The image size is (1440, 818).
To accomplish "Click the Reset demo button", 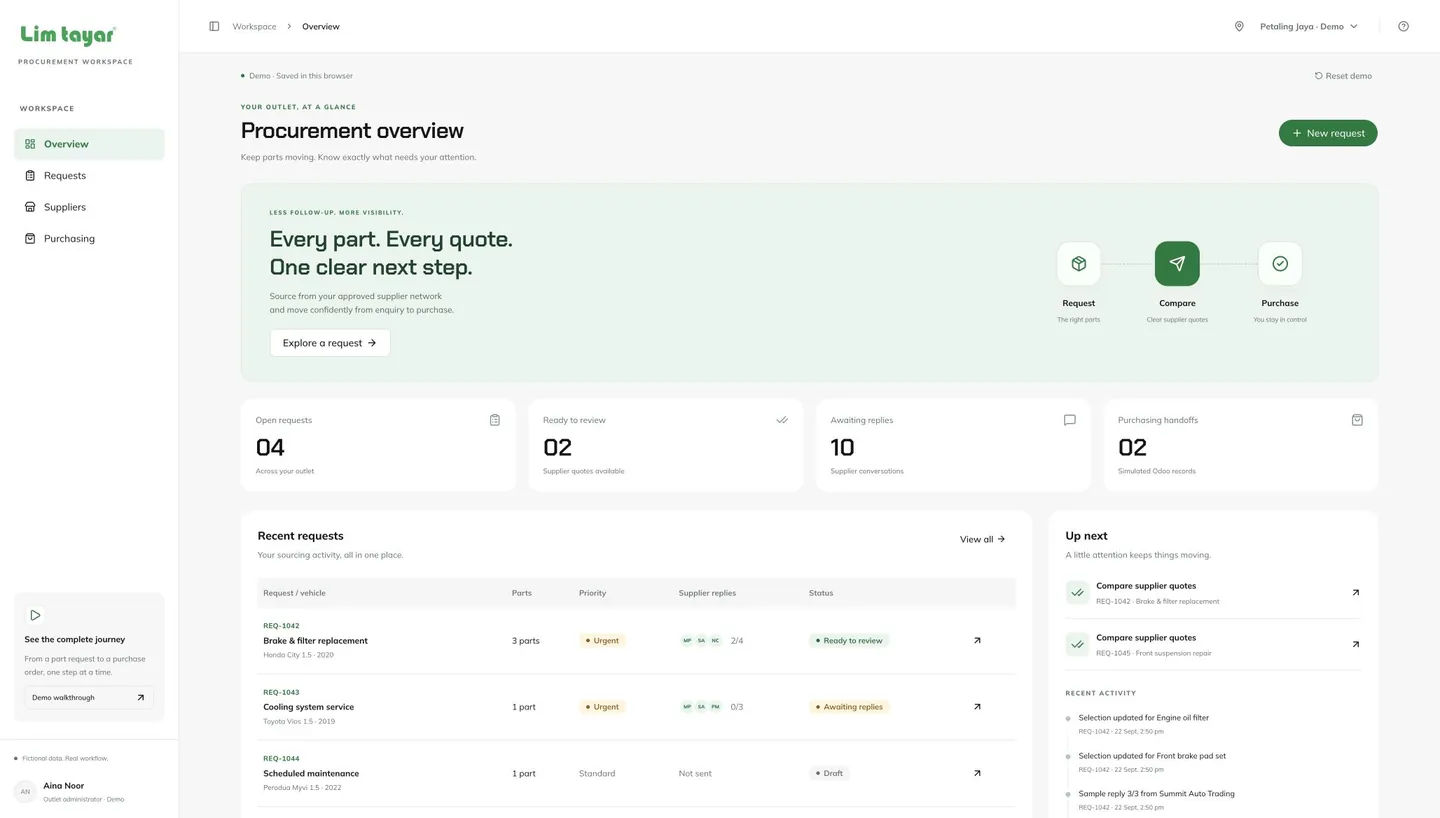I will (1343, 76).
